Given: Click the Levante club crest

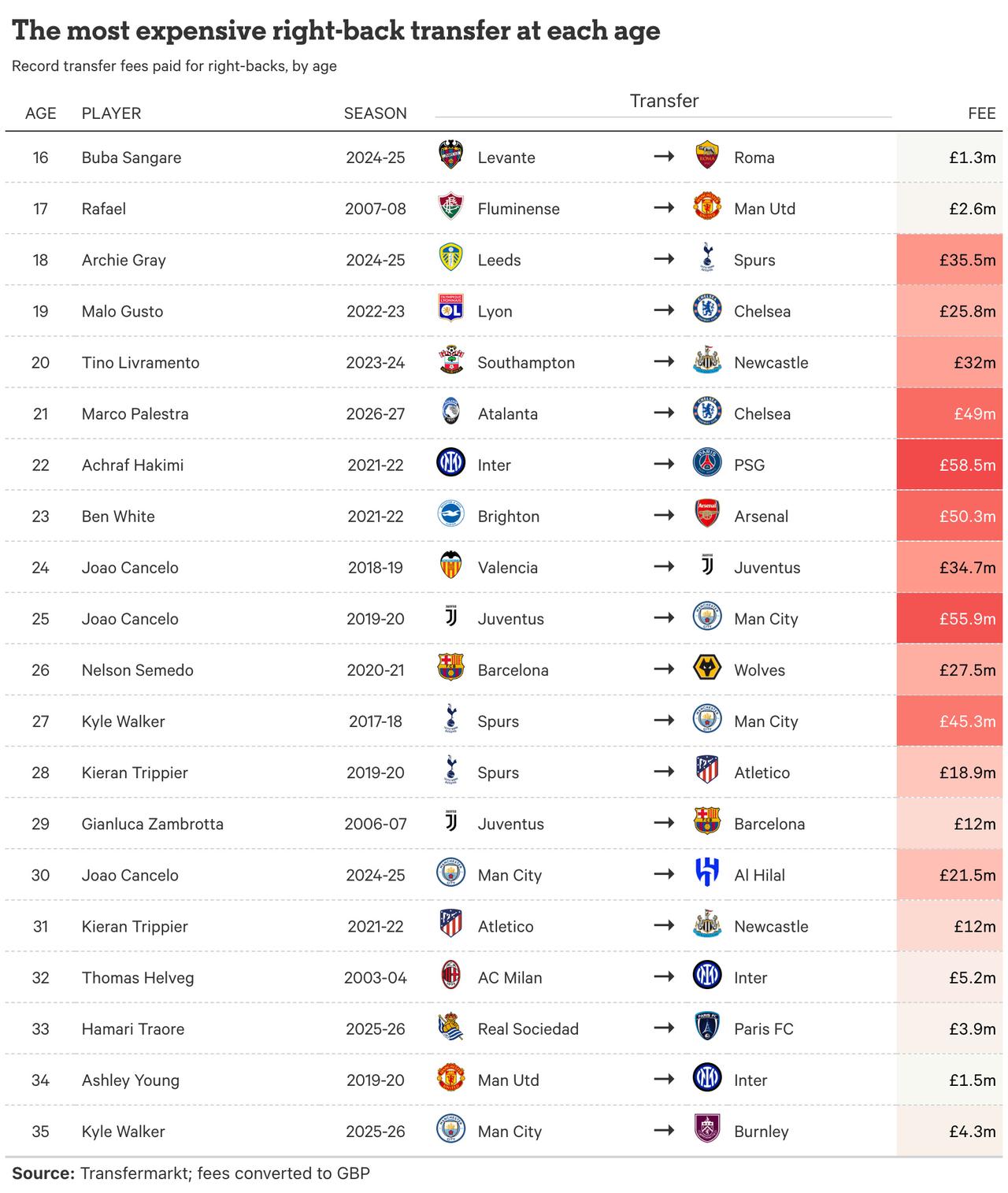Looking at the screenshot, I should 450,156.
